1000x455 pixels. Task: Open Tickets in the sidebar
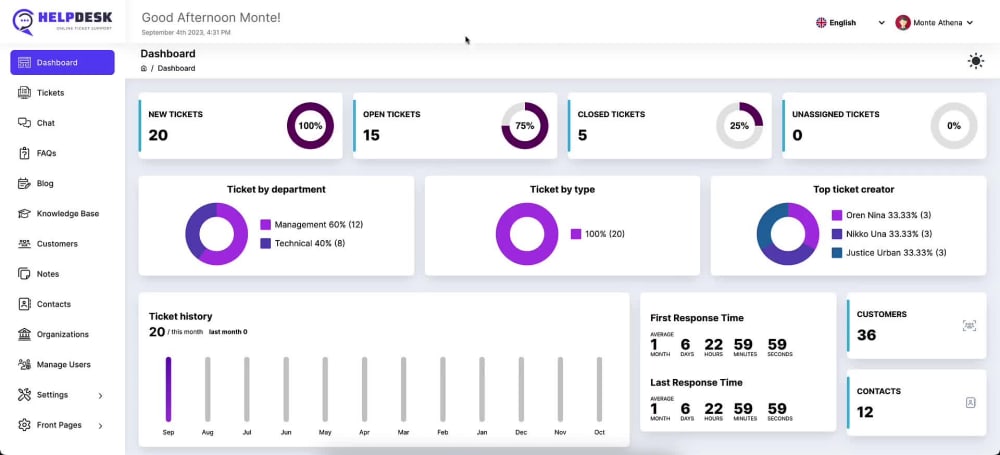pyautogui.click(x=62, y=93)
